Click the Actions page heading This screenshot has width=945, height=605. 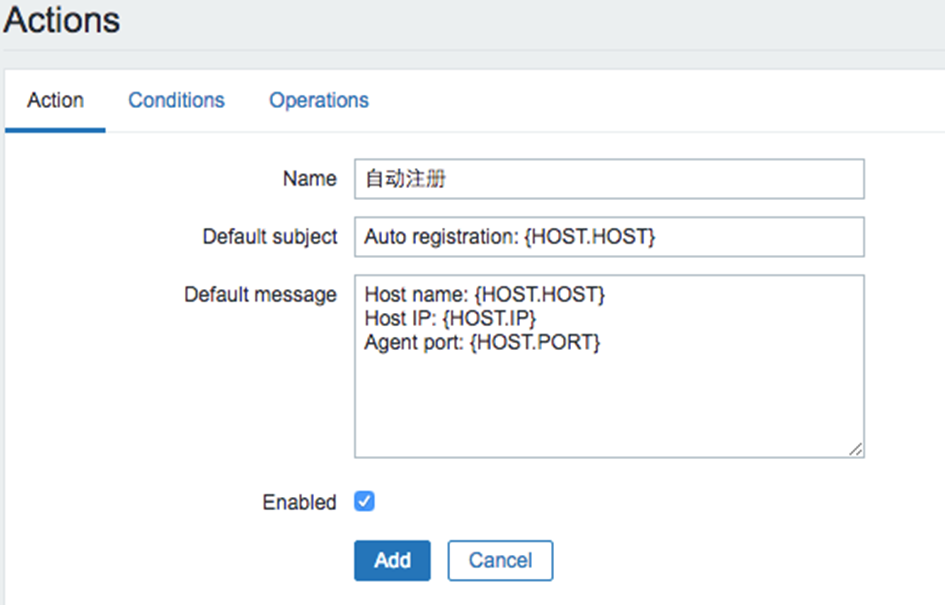[62, 20]
